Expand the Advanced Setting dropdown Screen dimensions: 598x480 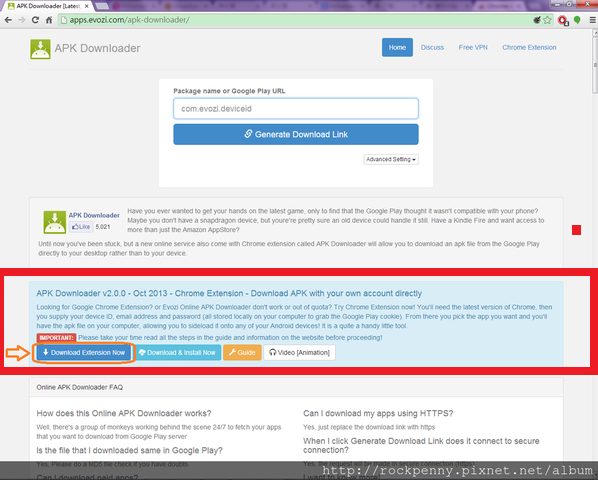[x=391, y=159]
